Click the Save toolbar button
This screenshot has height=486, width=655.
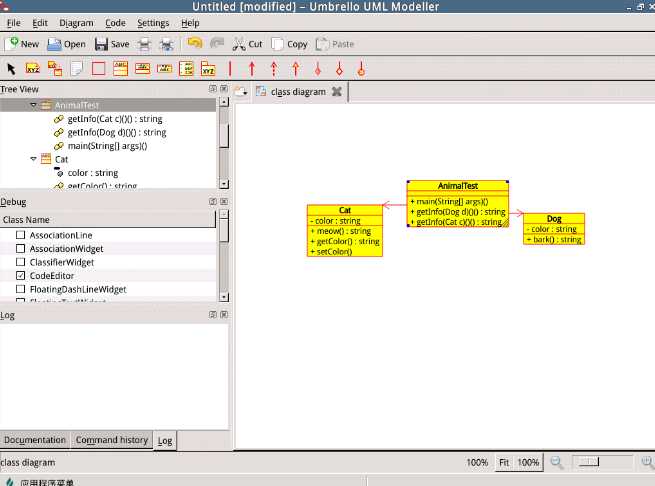(x=112, y=44)
